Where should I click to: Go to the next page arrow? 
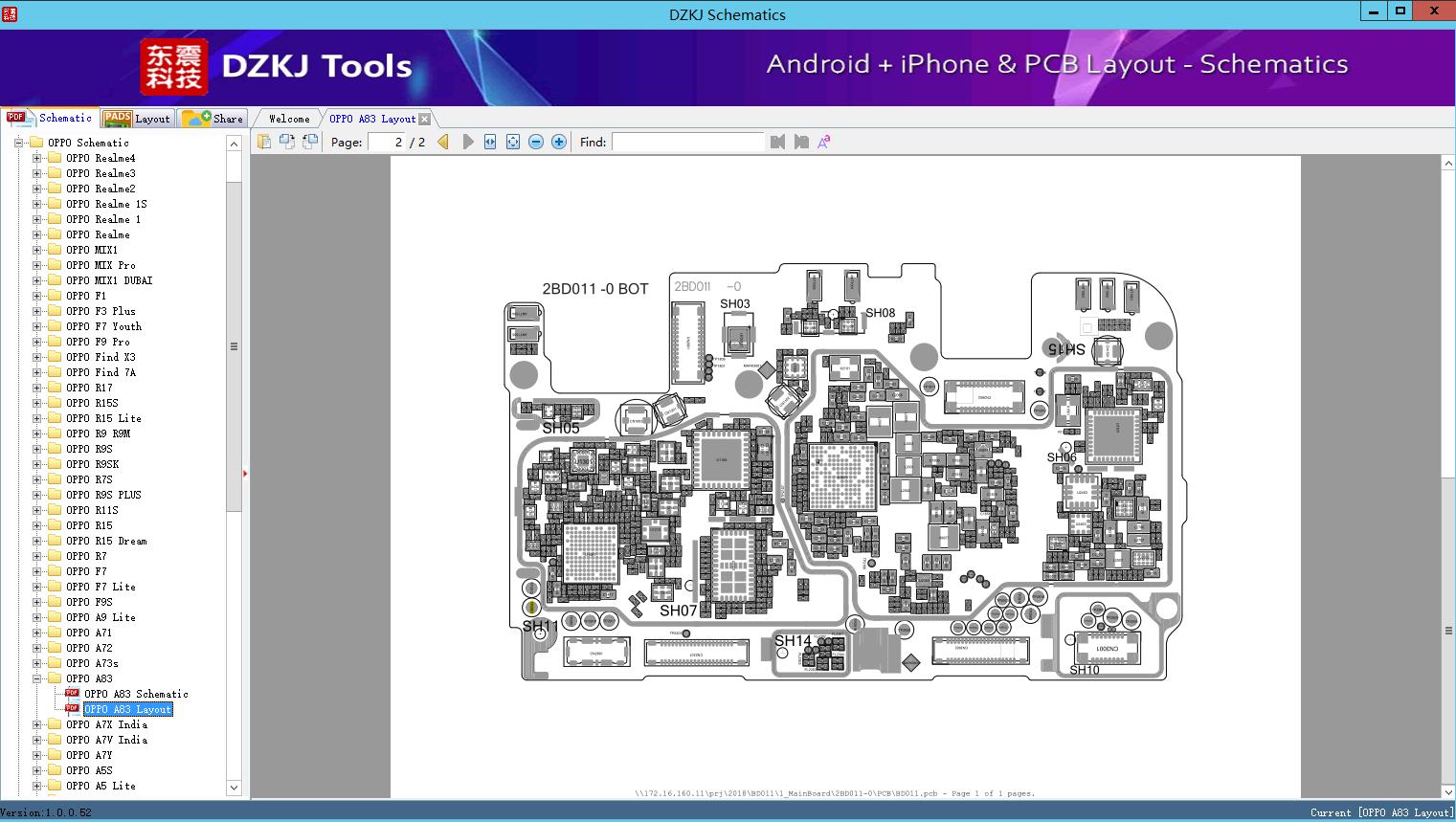[468, 142]
